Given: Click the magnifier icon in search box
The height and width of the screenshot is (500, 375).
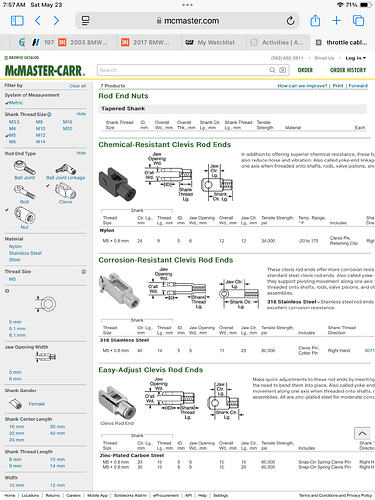Looking at the screenshot, I should click(x=272, y=70).
